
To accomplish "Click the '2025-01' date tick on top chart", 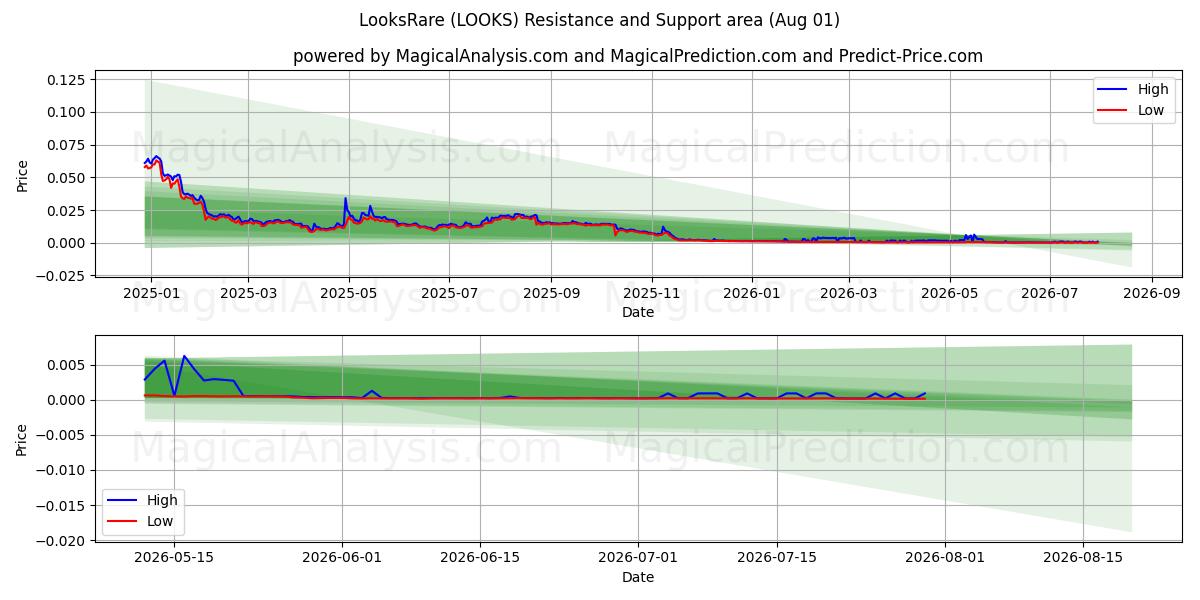I will pyautogui.click(x=151, y=293).
